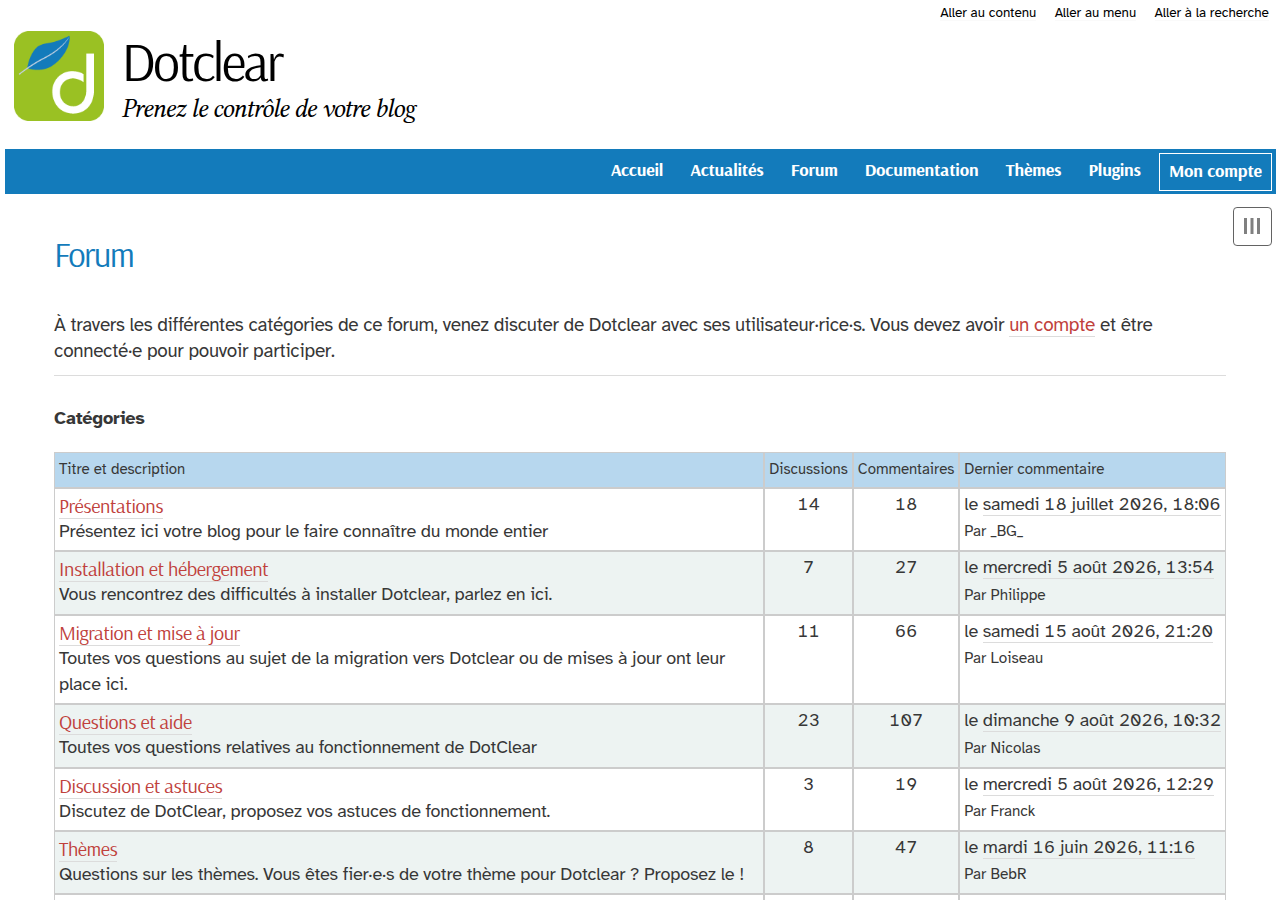
Task: Click author text 'Par _BG_'
Action: (x=993, y=531)
